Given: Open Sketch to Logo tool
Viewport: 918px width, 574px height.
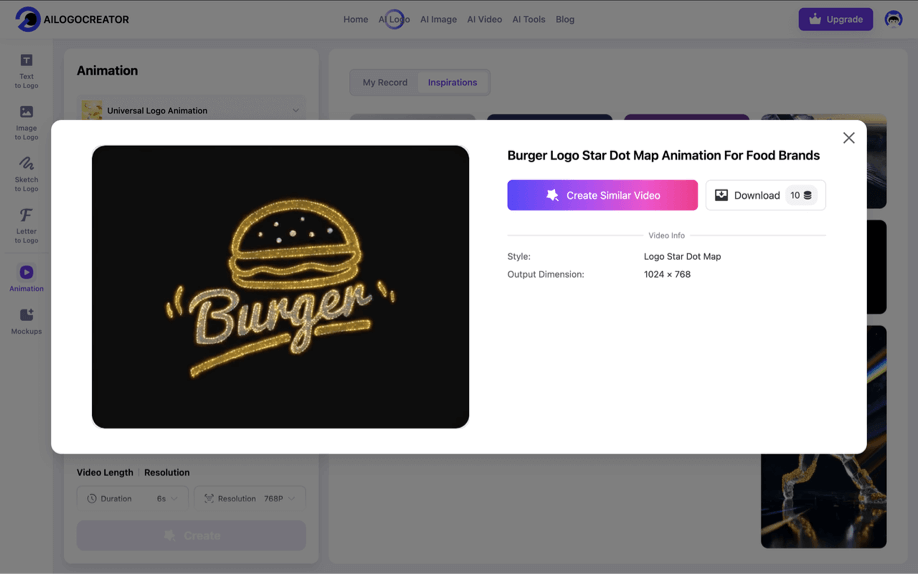Looking at the screenshot, I should click(26, 175).
